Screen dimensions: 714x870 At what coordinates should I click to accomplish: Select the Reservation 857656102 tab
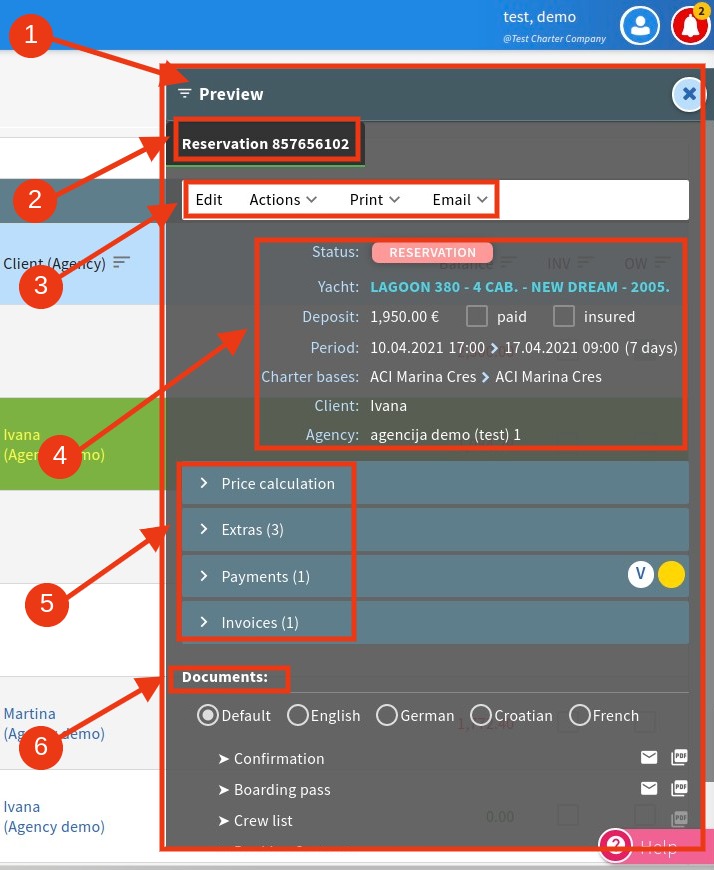[x=265, y=144]
